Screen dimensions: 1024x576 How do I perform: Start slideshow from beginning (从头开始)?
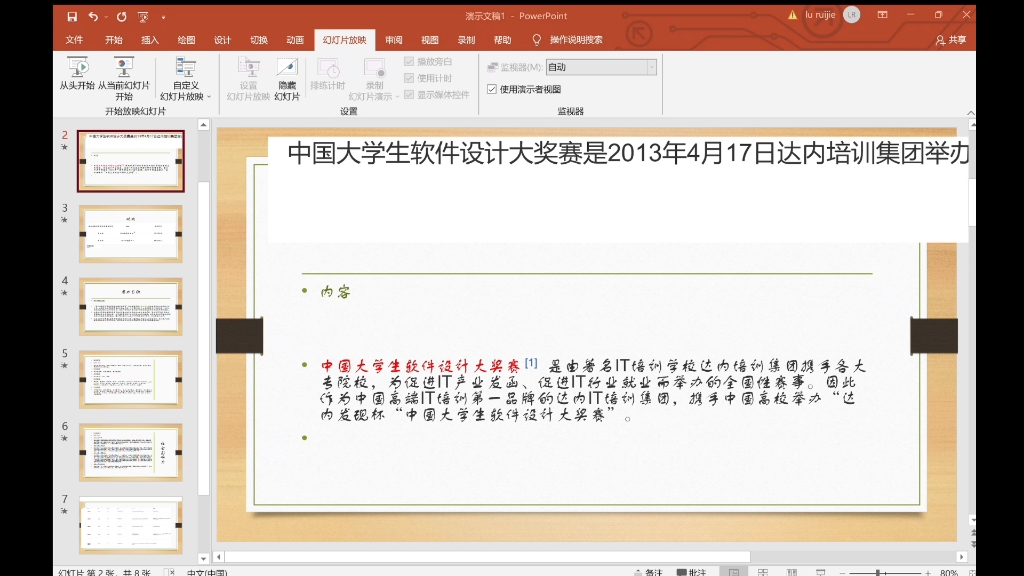(x=77, y=73)
